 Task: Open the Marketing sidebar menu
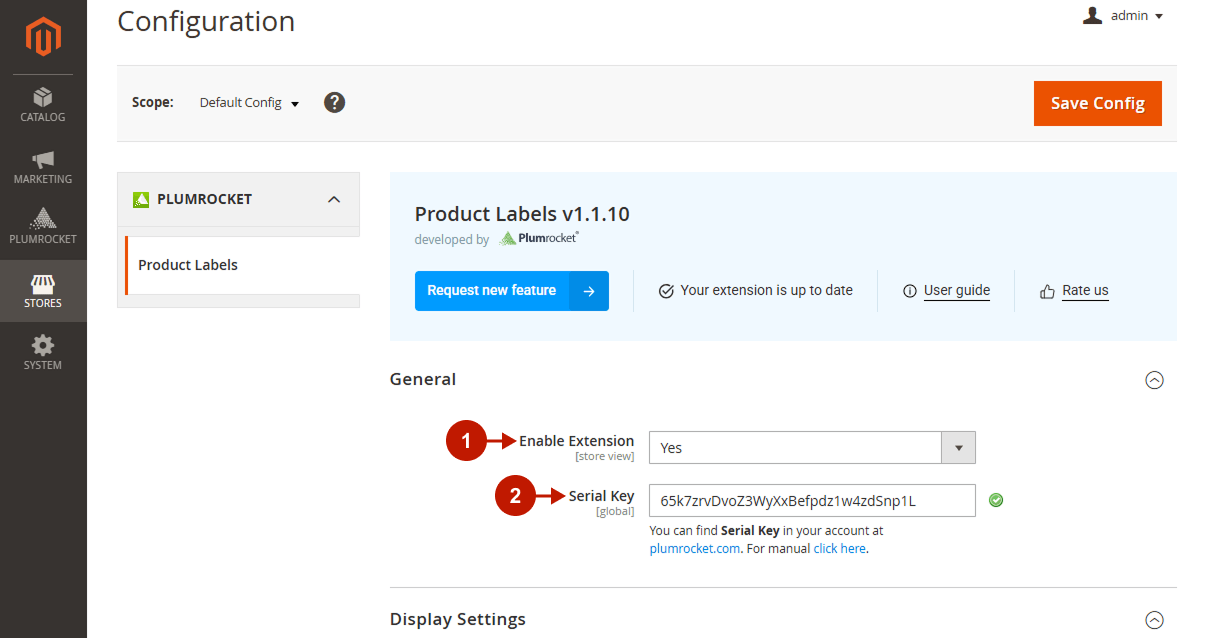[x=43, y=167]
